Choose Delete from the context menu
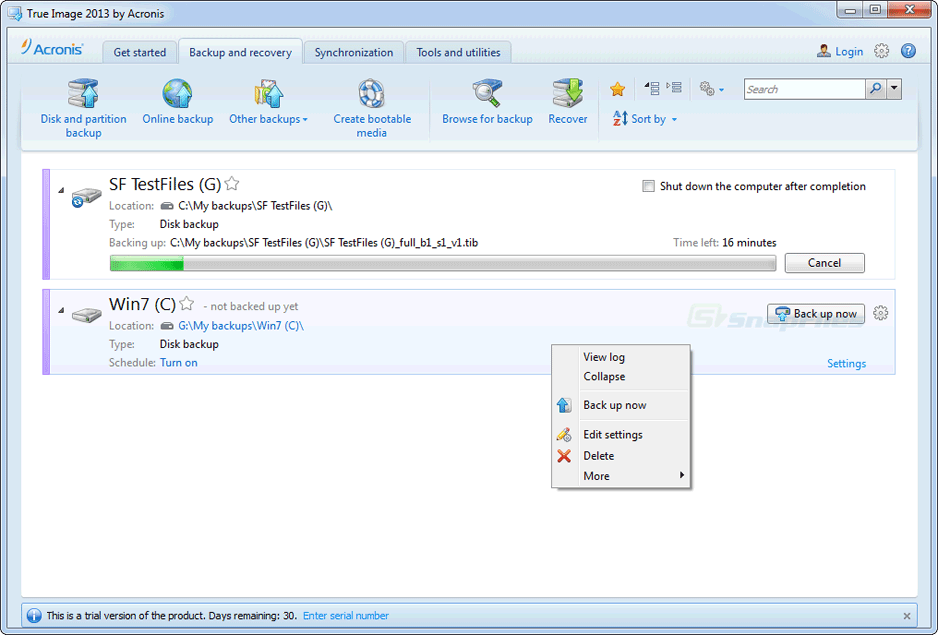 tap(621, 455)
